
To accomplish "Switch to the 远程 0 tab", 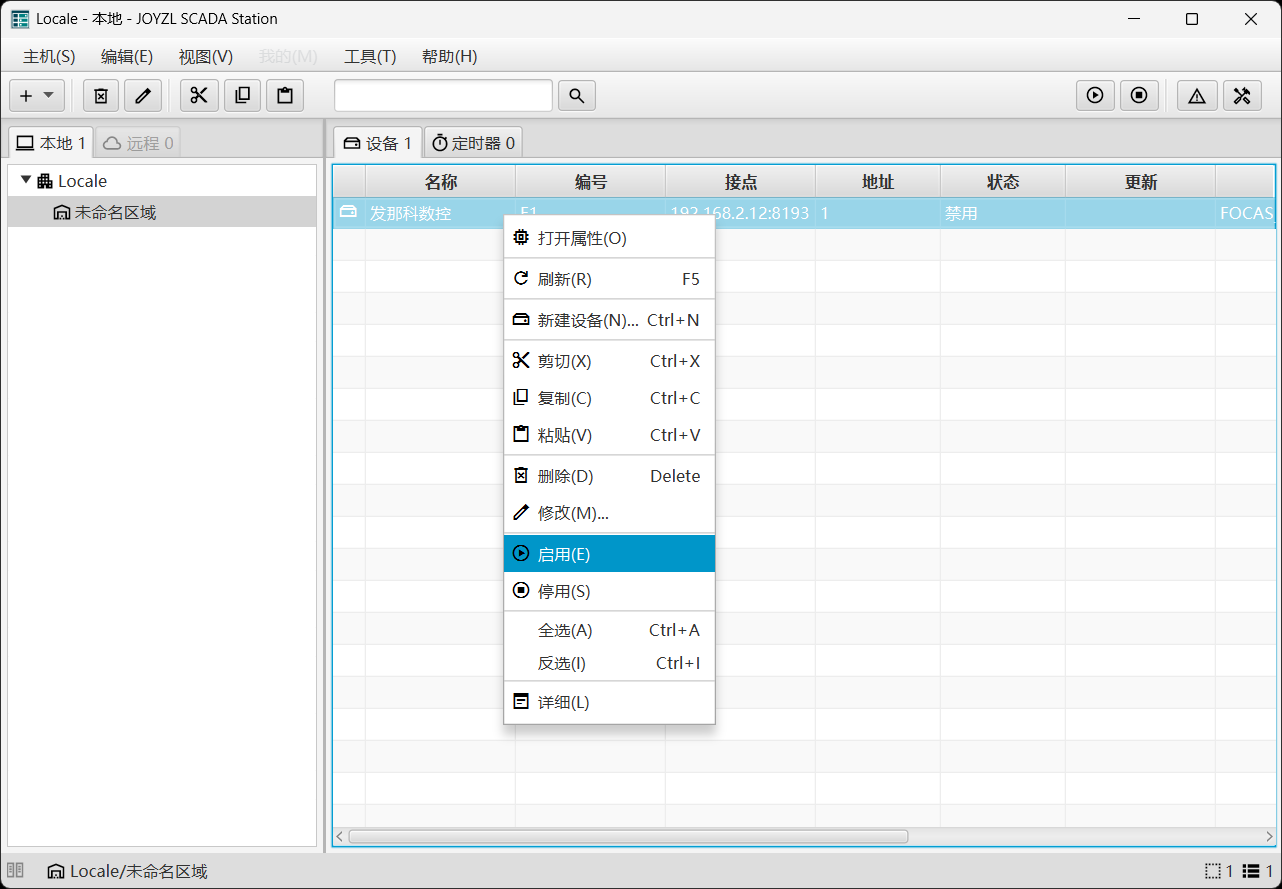I will click(138, 143).
